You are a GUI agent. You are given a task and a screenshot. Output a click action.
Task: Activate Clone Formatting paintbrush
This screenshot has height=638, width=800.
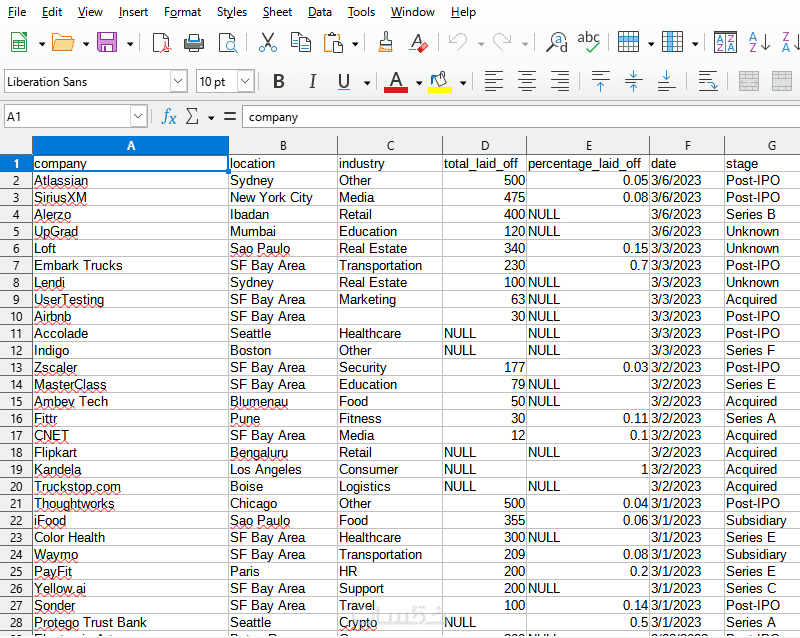coord(386,43)
